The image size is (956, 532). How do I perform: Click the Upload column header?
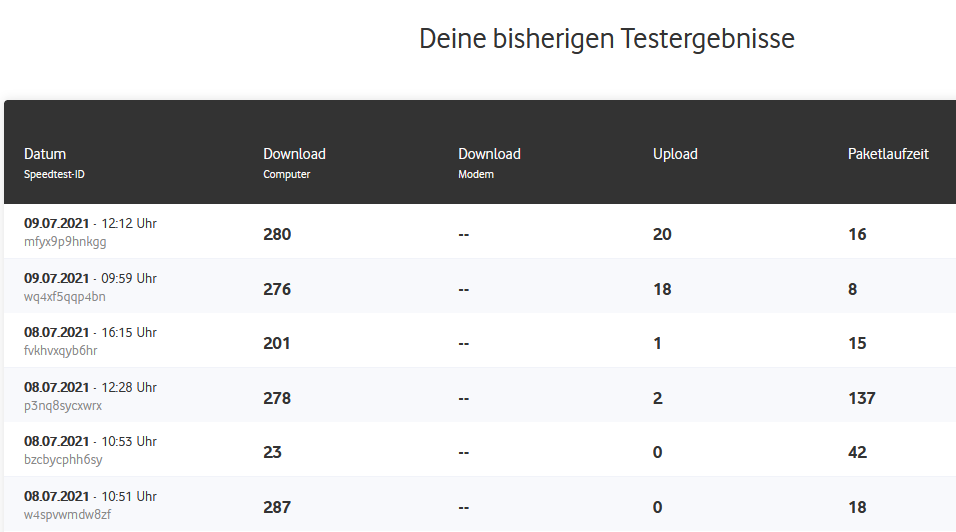point(675,154)
